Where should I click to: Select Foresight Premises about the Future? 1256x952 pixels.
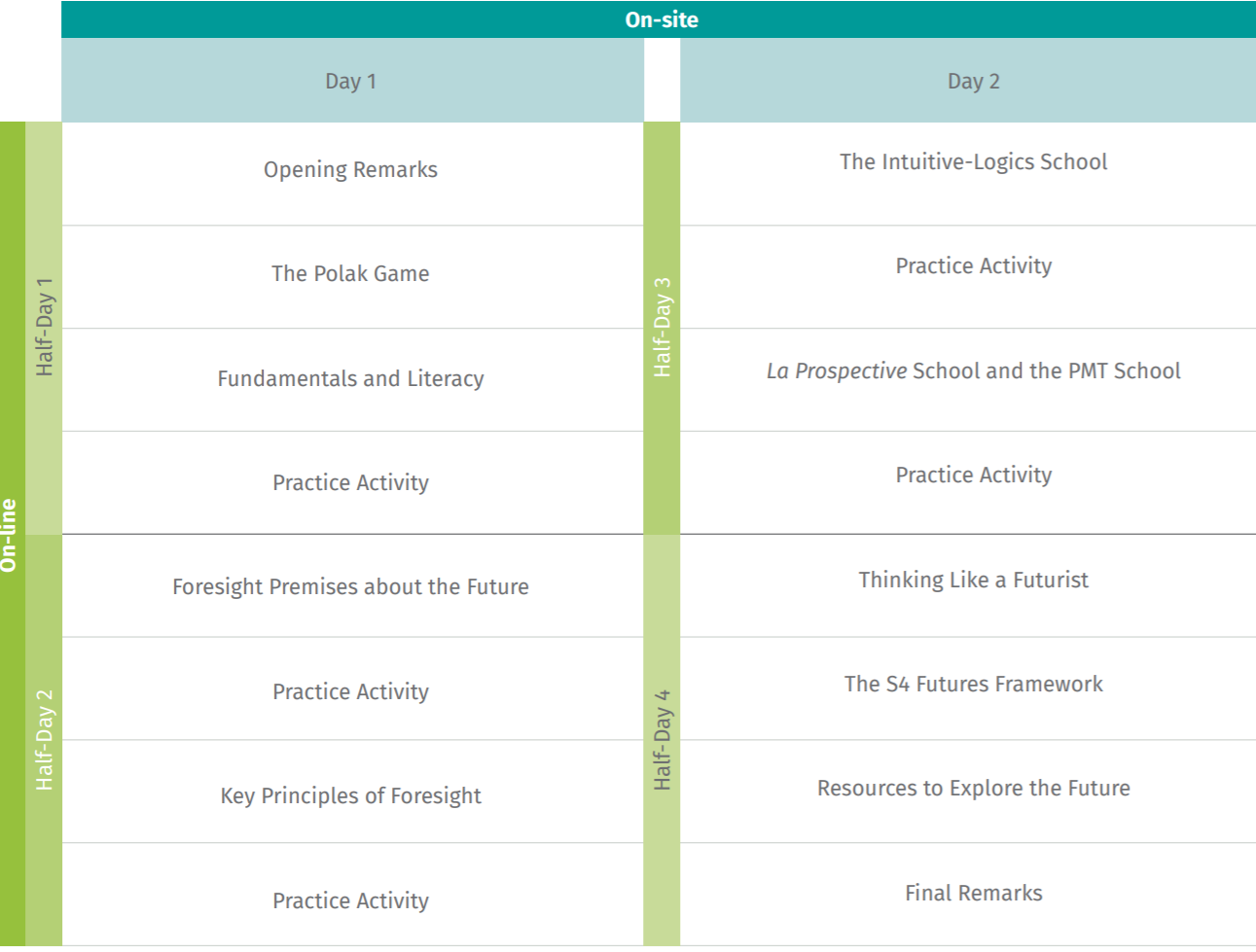(x=352, y=587)
